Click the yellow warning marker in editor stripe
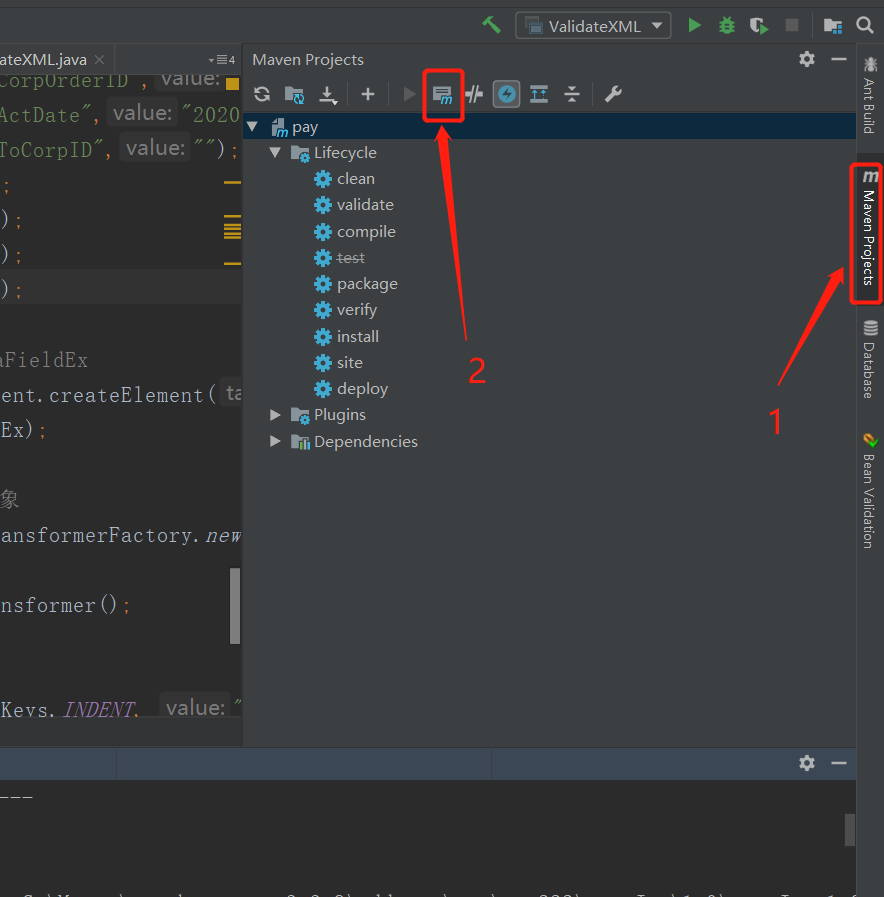 click(x=232, y=84)
